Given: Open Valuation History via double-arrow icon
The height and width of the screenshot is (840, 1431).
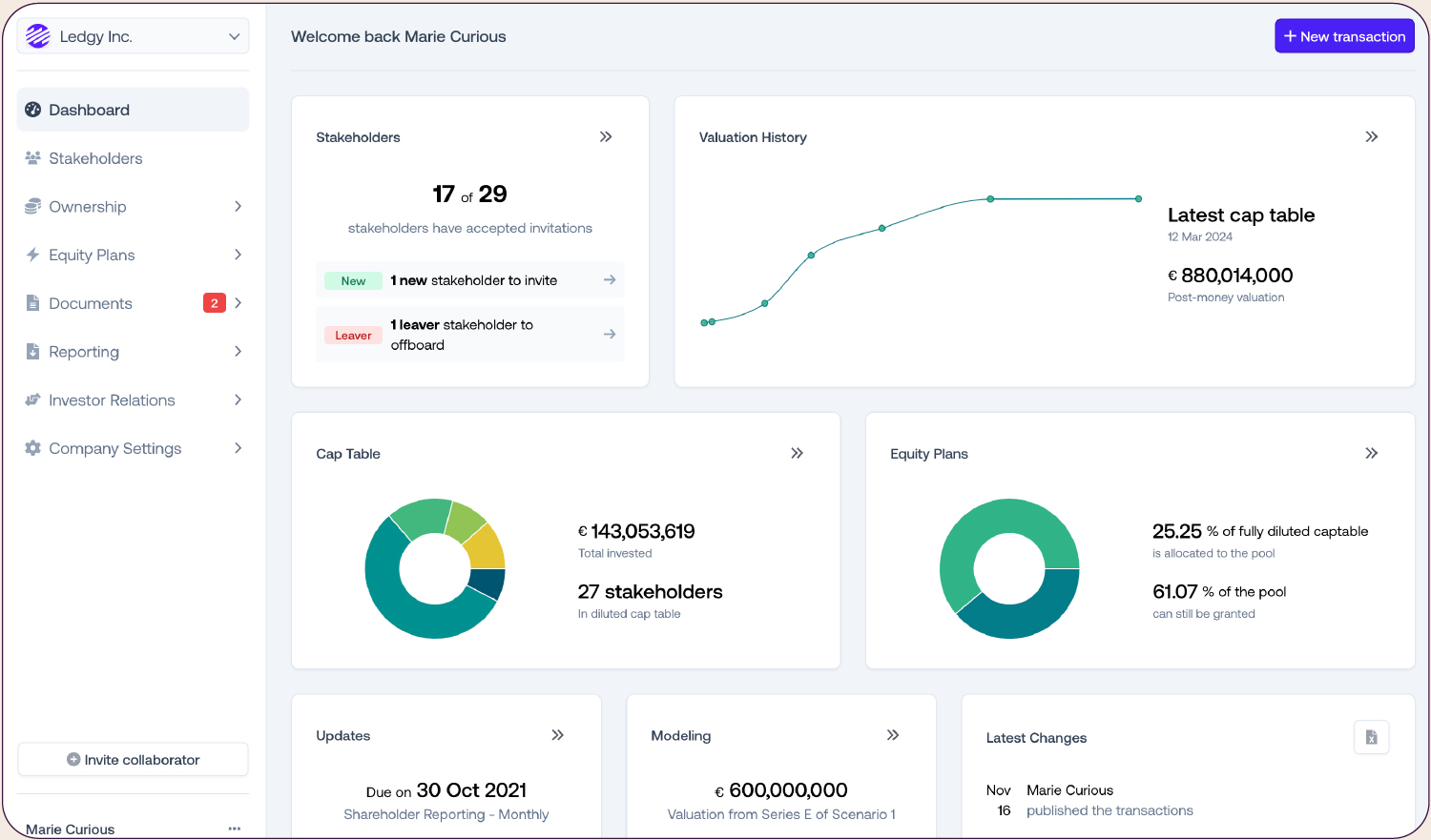Looking at the screenshot, I should pos(1372,137).
